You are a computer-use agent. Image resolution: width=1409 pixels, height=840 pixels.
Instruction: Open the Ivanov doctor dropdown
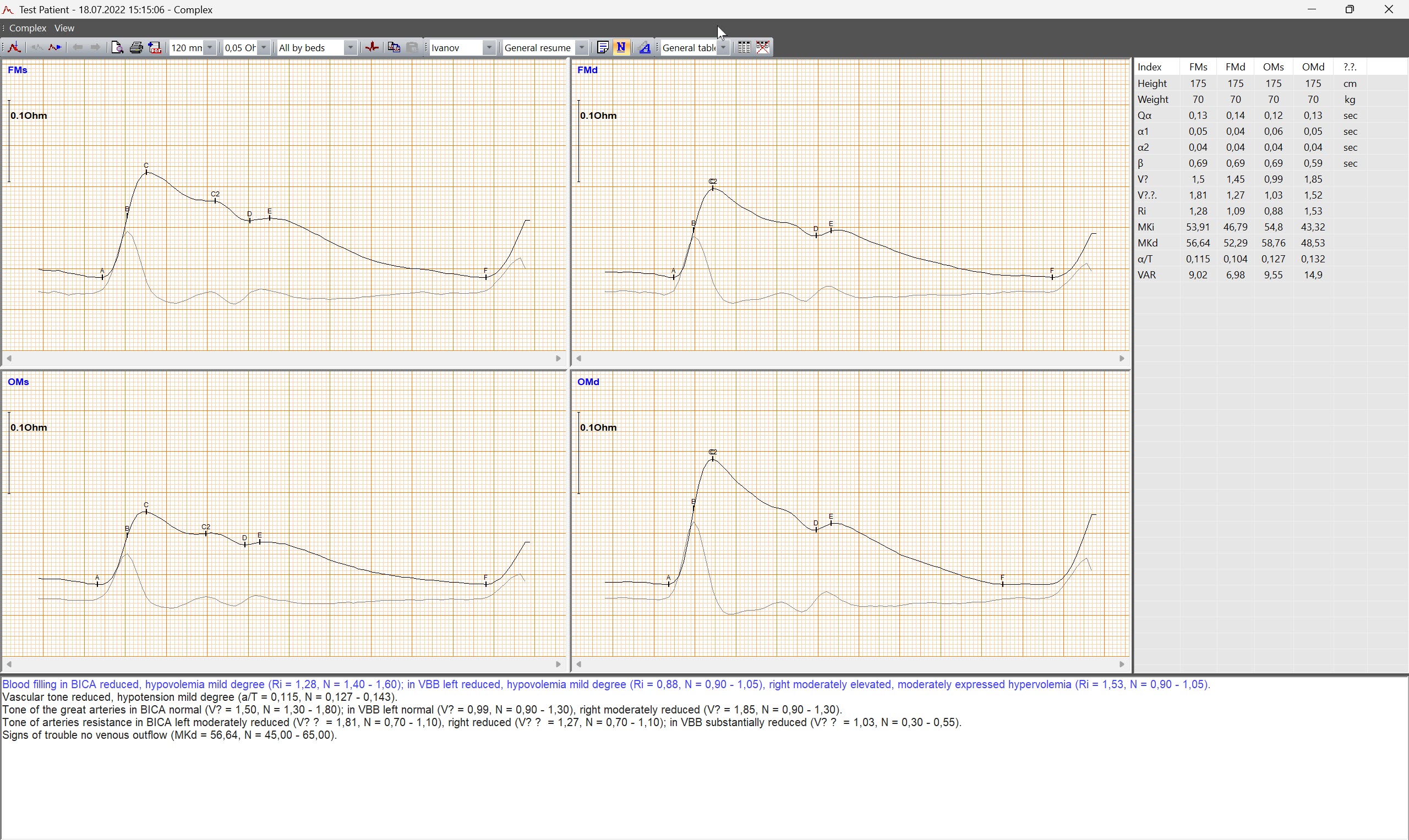pos(489,47)
